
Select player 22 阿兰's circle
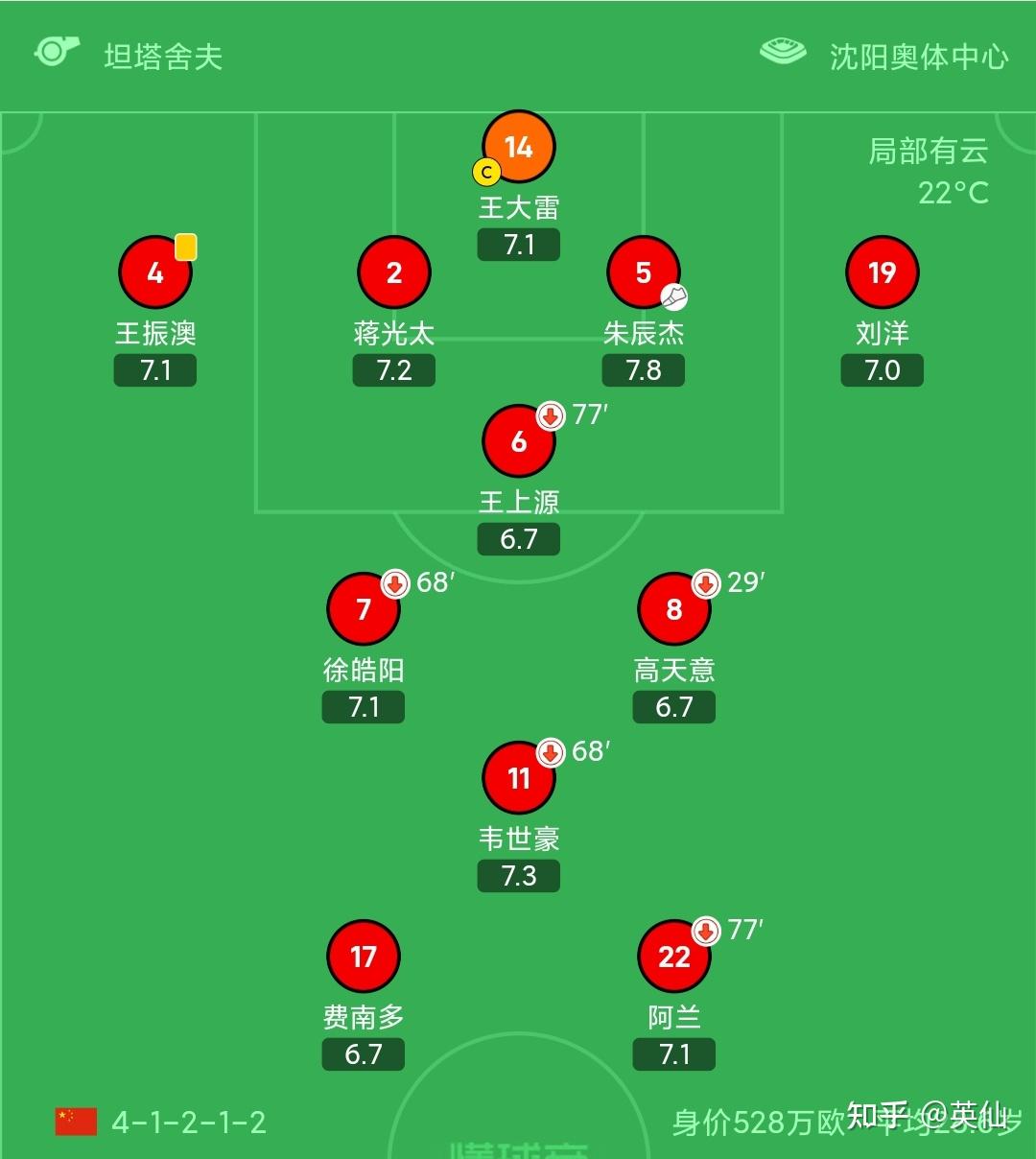coord(674,957)
